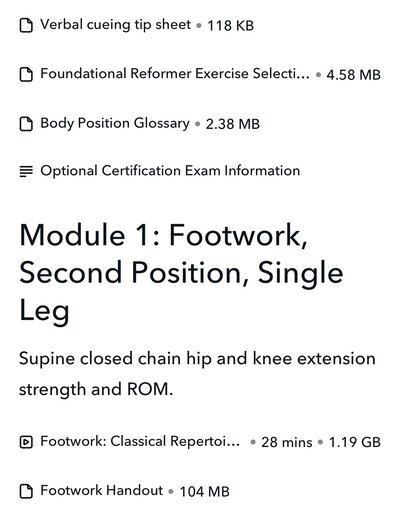Click the 1.19 GB video size label

[x=355, y=442]
